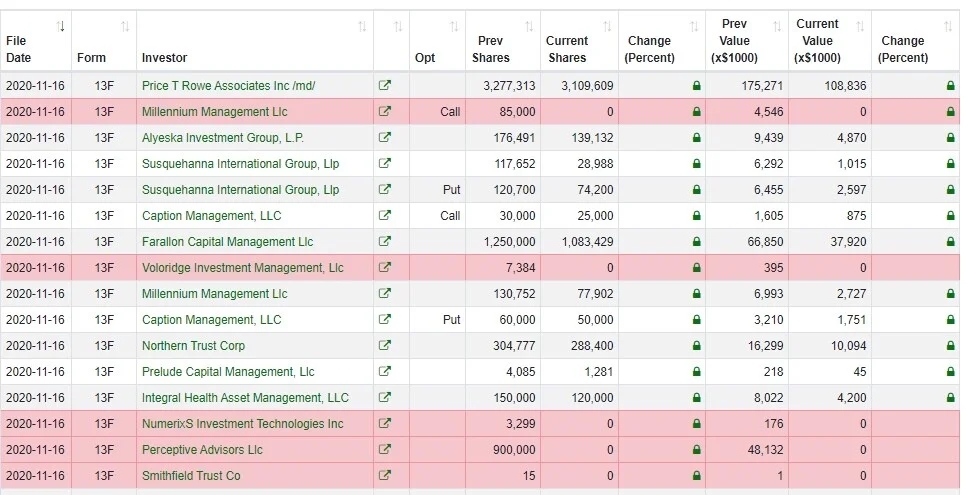The width and height of the screenshot is (966, 495).
Task: Select Current Shares value 3,109,609
Action: point(587,86)
